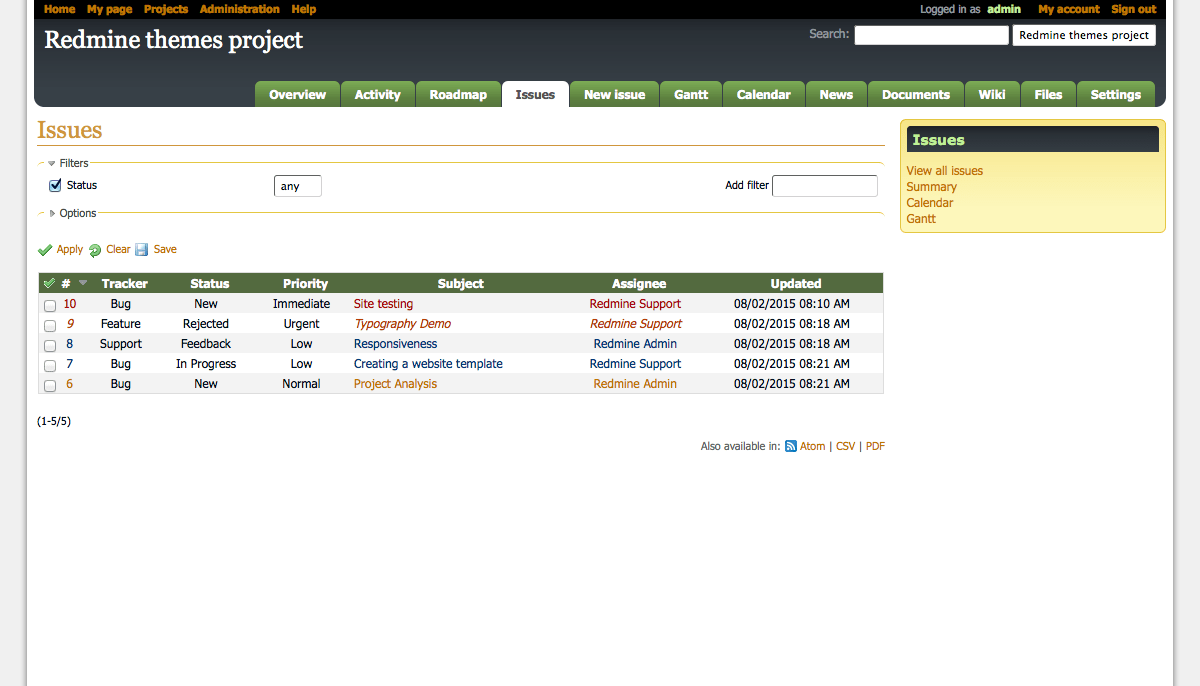Image resolution: width=1200 pixels, height=686 pixels.
Task: Toggle the Status filter checkbox
Action: pyautogui.click(x=55, y=185)
